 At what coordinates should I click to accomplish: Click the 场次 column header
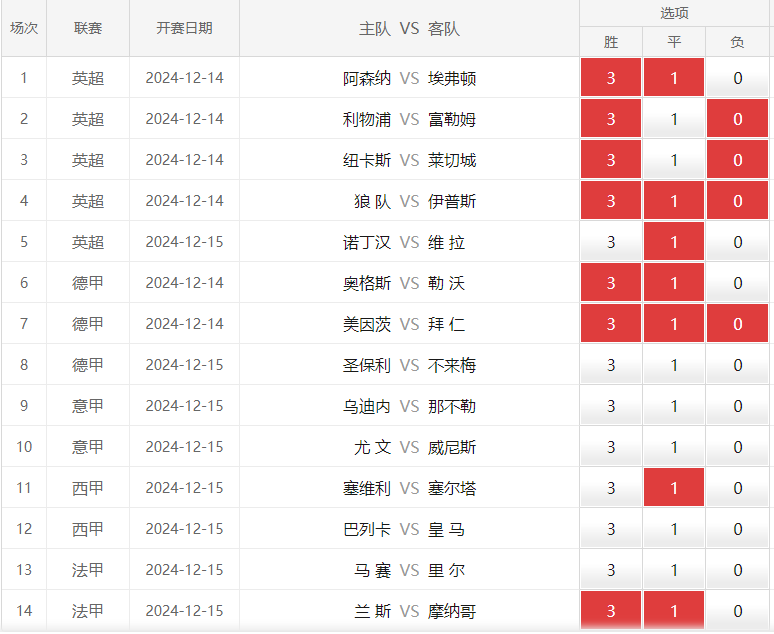[24, 28]
